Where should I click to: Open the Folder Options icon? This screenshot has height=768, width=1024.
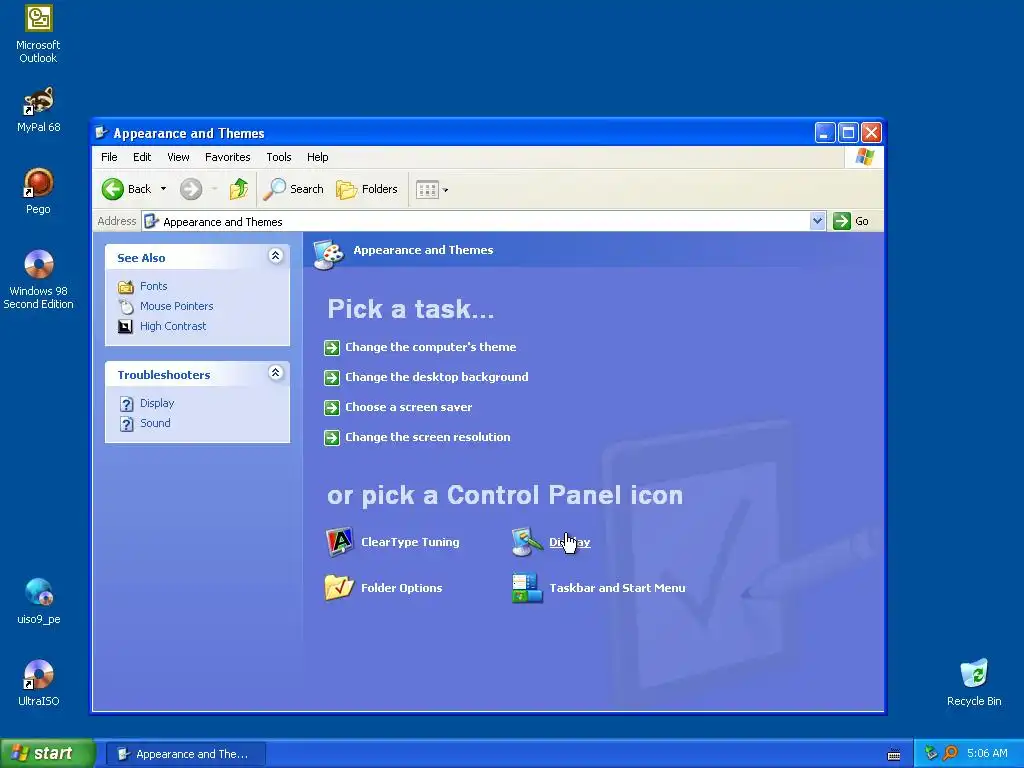[340, 588]
